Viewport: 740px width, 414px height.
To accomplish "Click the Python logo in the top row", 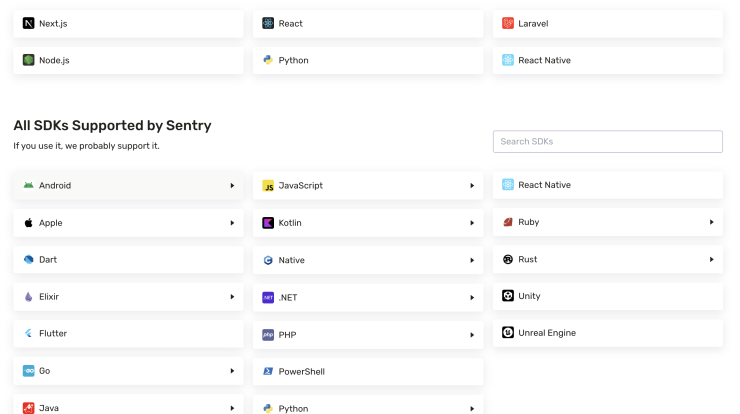I will [x=268, y=60].
